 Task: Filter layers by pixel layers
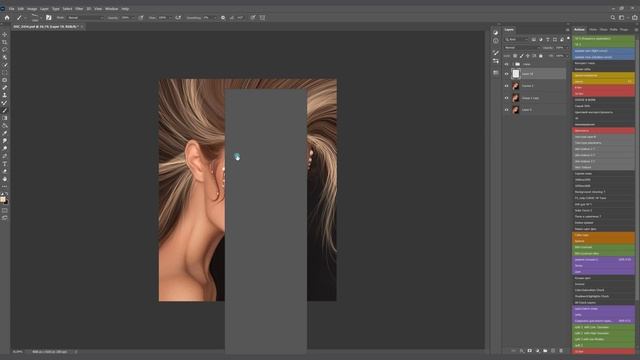pos(533,39)
